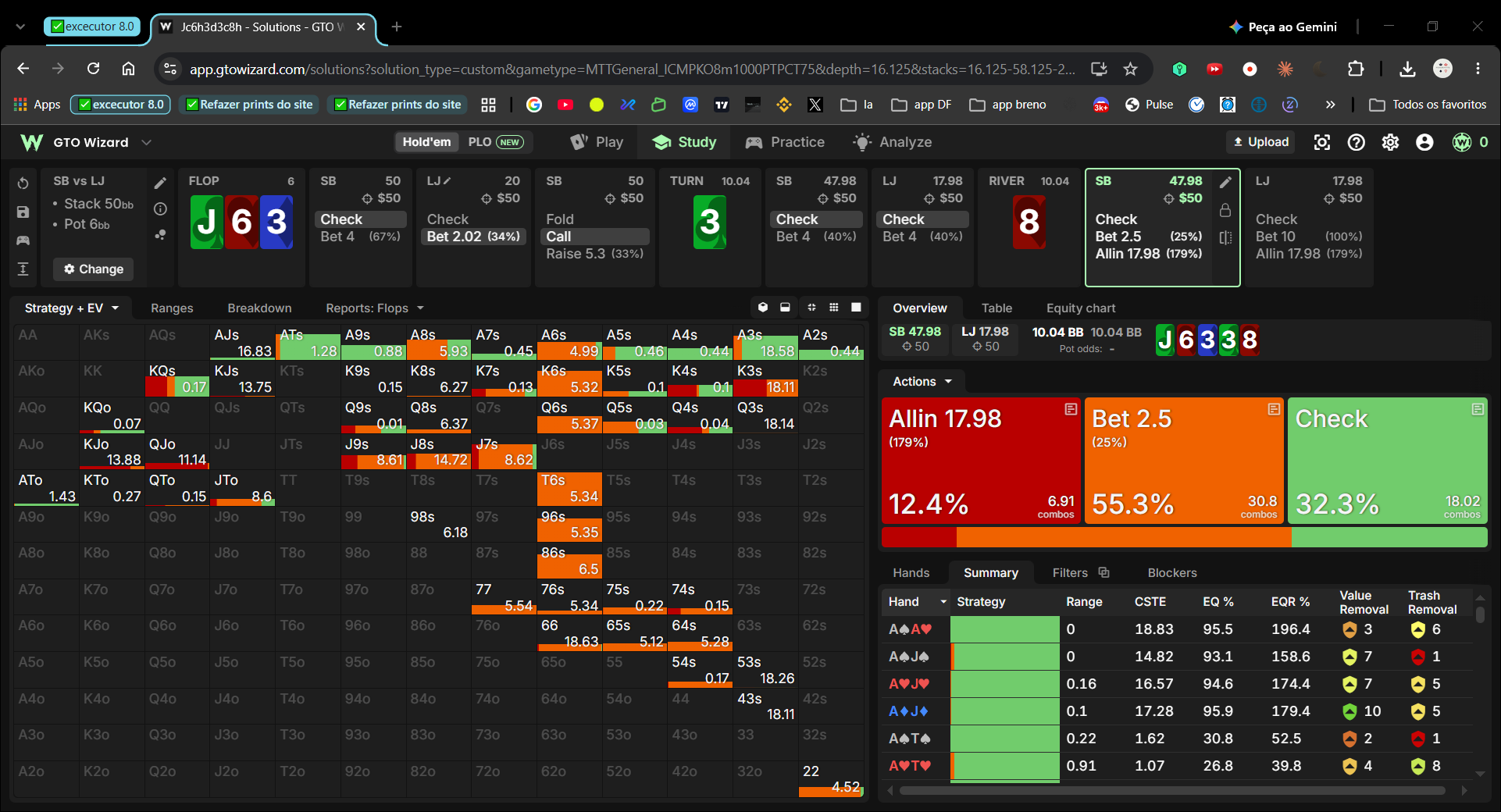Image resolution: width=1501 pixels, height=812 pixels.
Task: Click the green W chip coins icon
Action: [1462, 142]
